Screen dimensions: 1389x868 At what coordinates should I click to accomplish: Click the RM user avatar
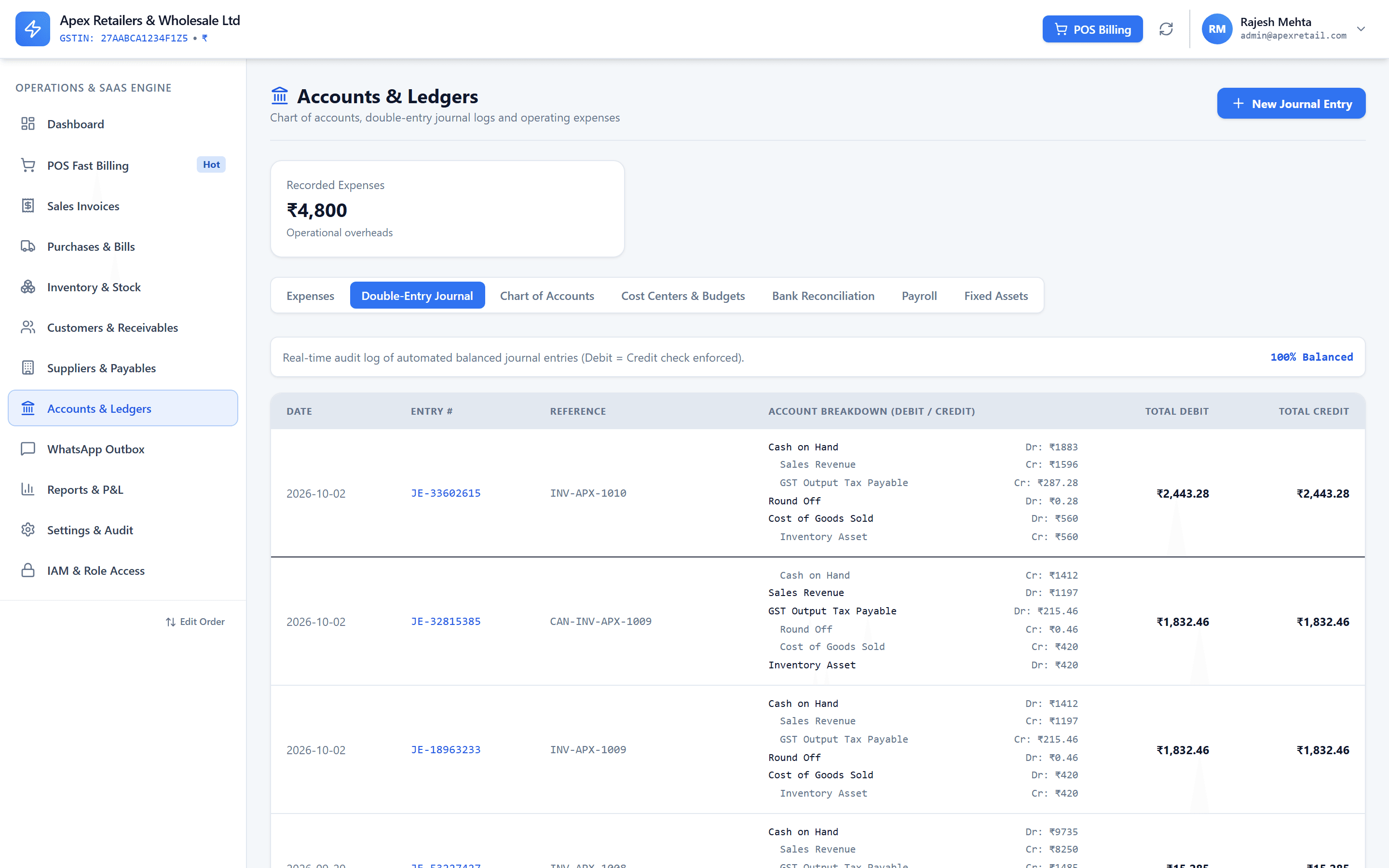(x=1217, y=29)
